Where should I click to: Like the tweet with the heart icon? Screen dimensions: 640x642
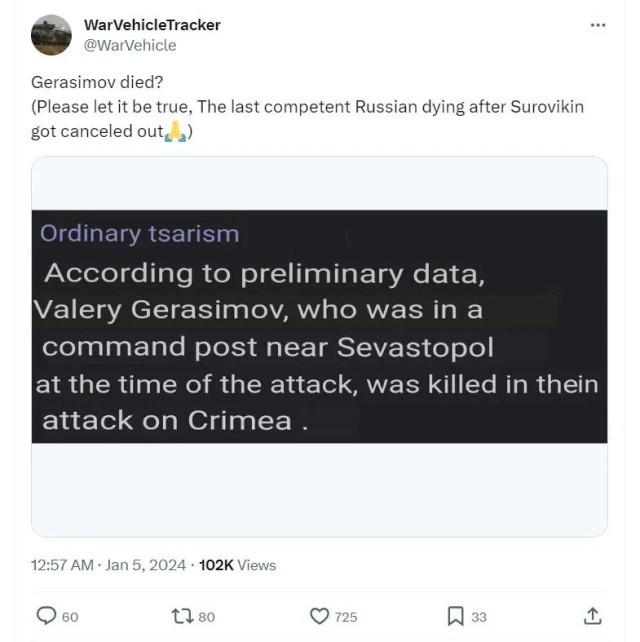(320, 616)
